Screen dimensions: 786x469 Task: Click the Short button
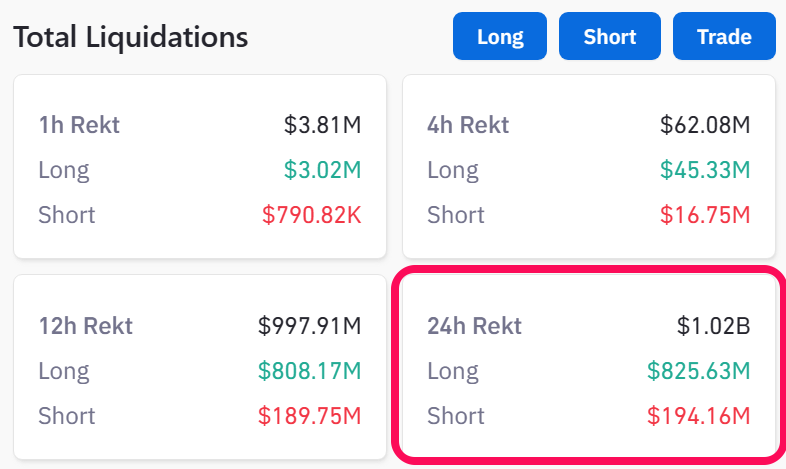tap(610, 37)
